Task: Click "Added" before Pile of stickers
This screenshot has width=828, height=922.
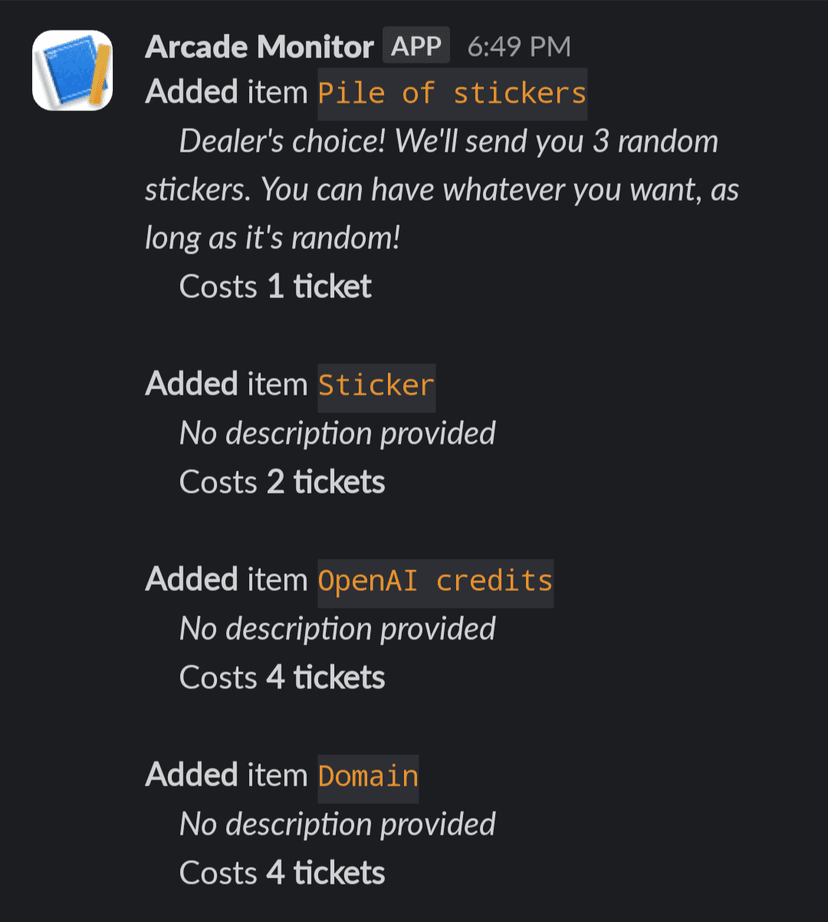Action: (x=192, y=93)
